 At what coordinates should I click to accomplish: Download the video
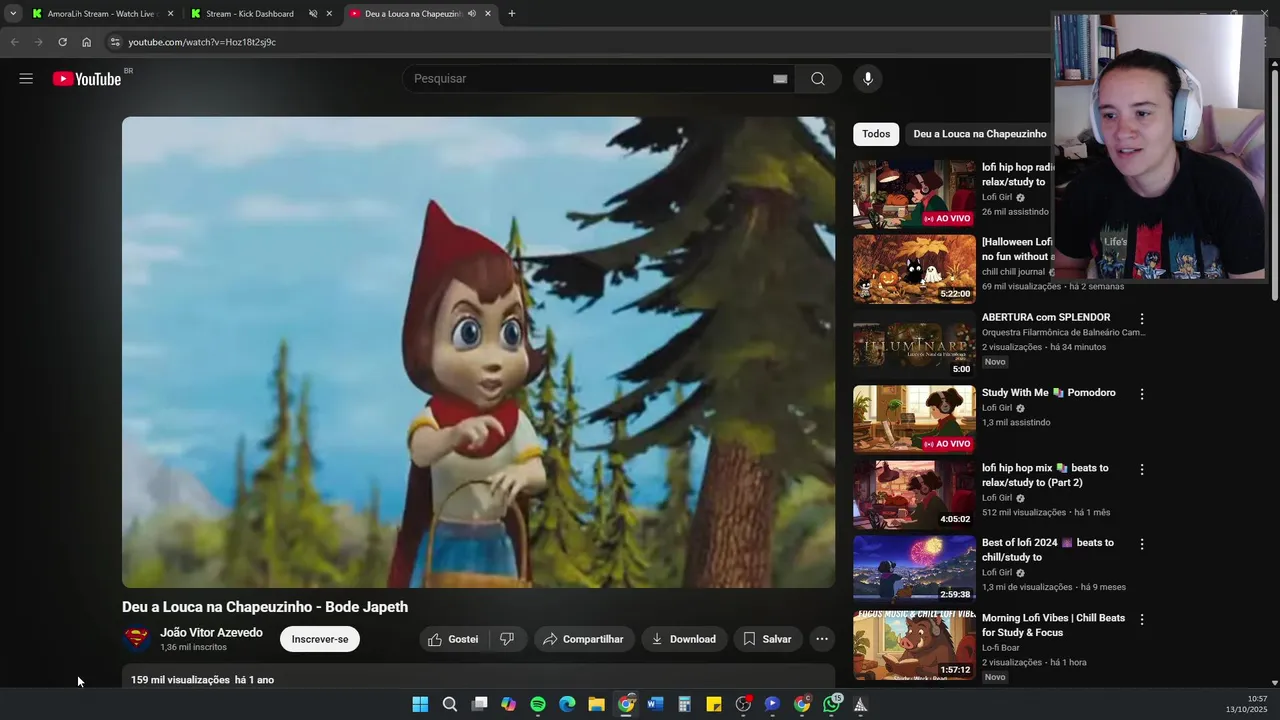pos(684,639)
